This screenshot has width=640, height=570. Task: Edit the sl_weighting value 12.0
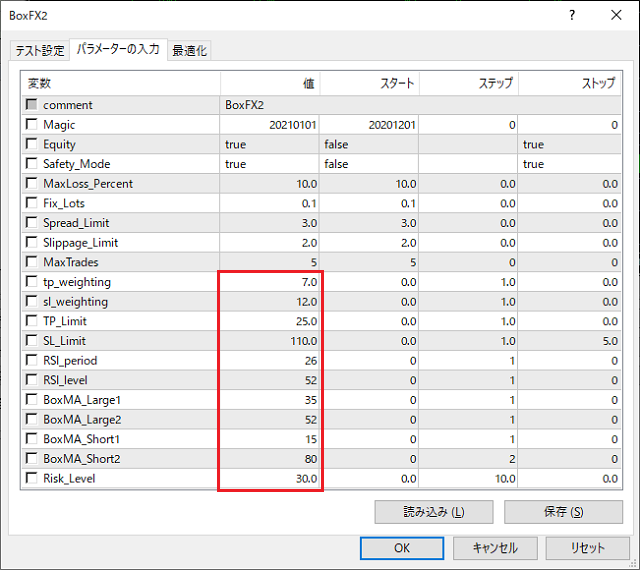pyautogui.click(x=269, y=301)
